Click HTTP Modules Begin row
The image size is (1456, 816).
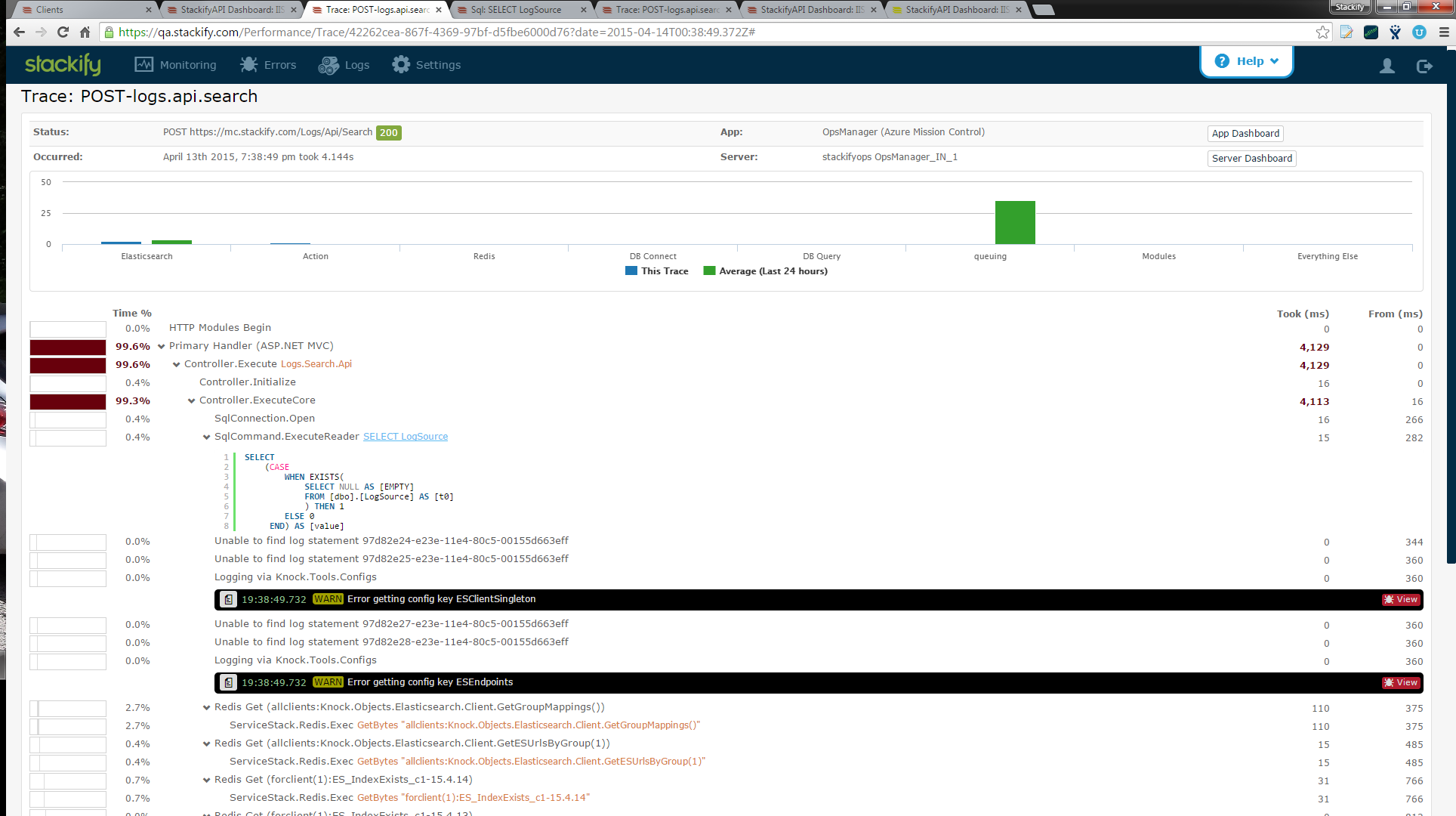(x=726, y=328)
